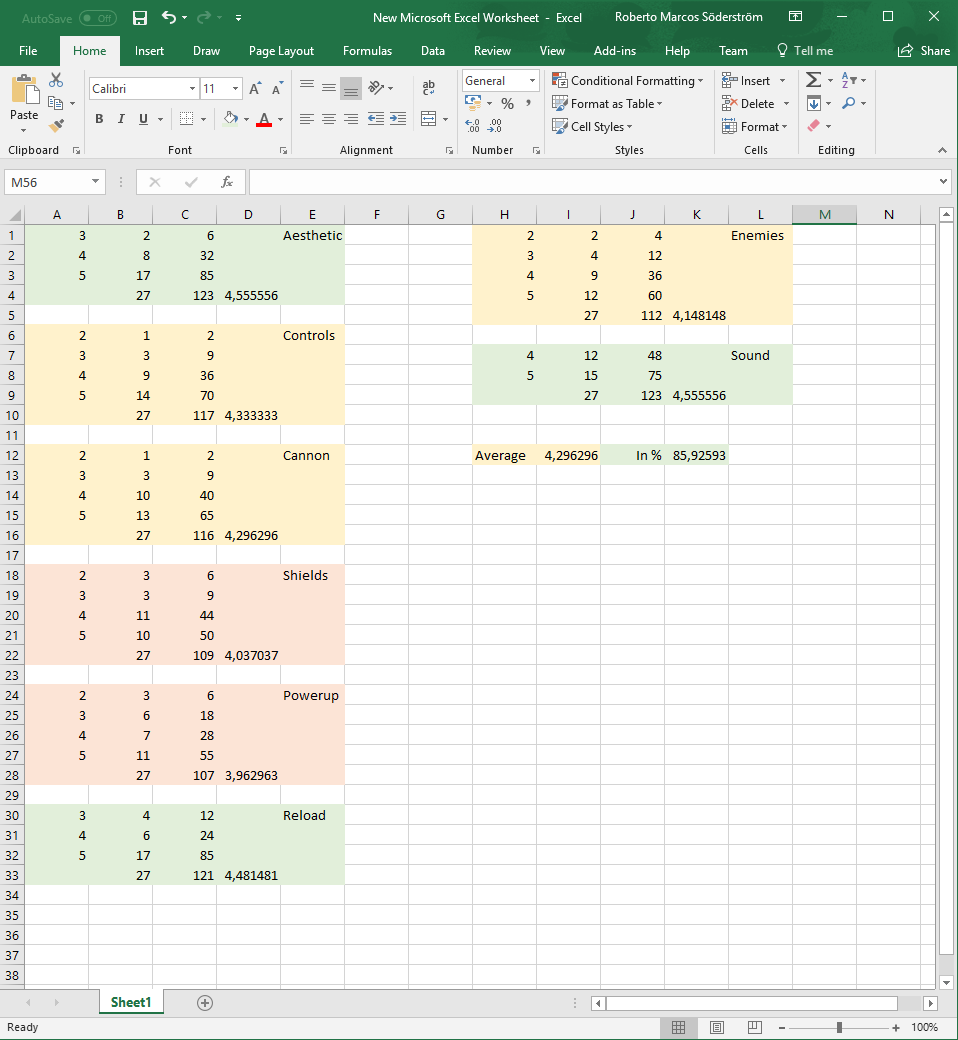
Task: Apply Percent Style number format
Action: (507, 104)
